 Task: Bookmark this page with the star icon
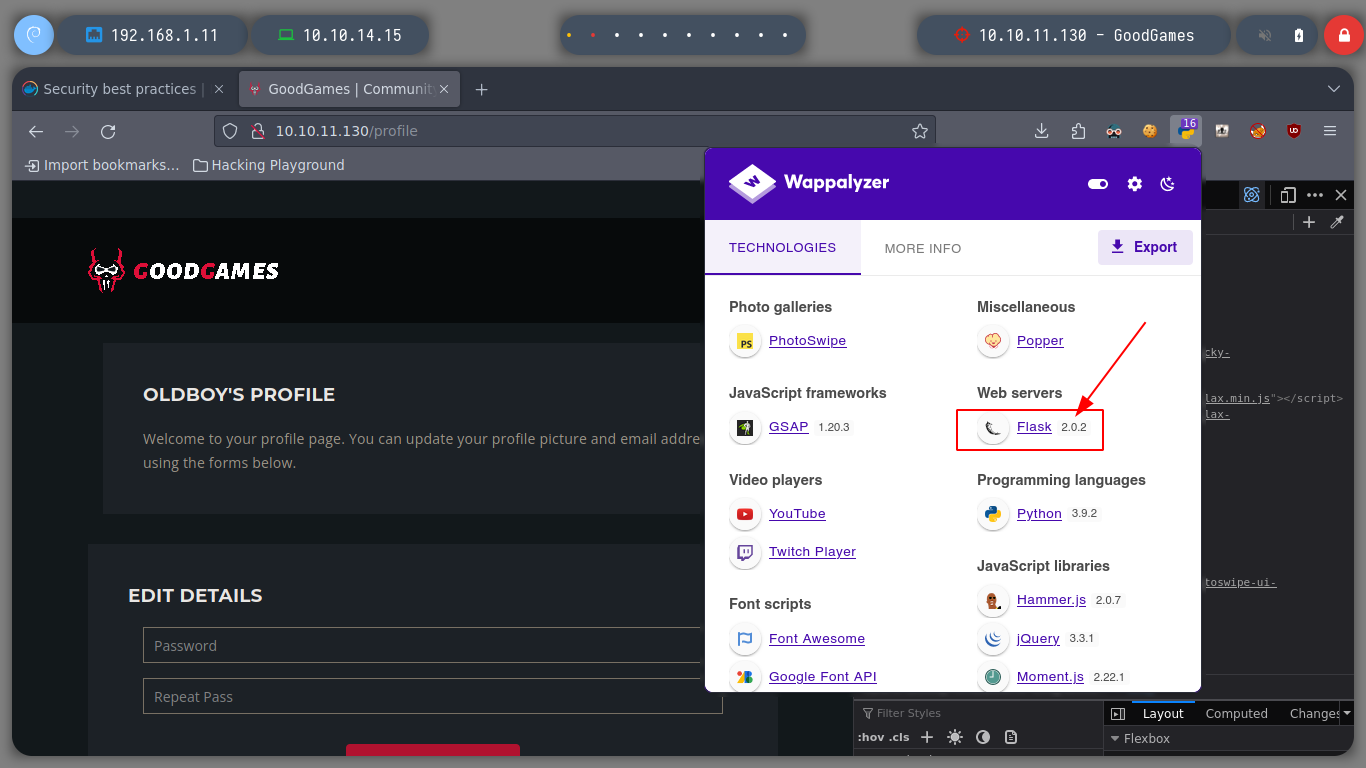920,131
